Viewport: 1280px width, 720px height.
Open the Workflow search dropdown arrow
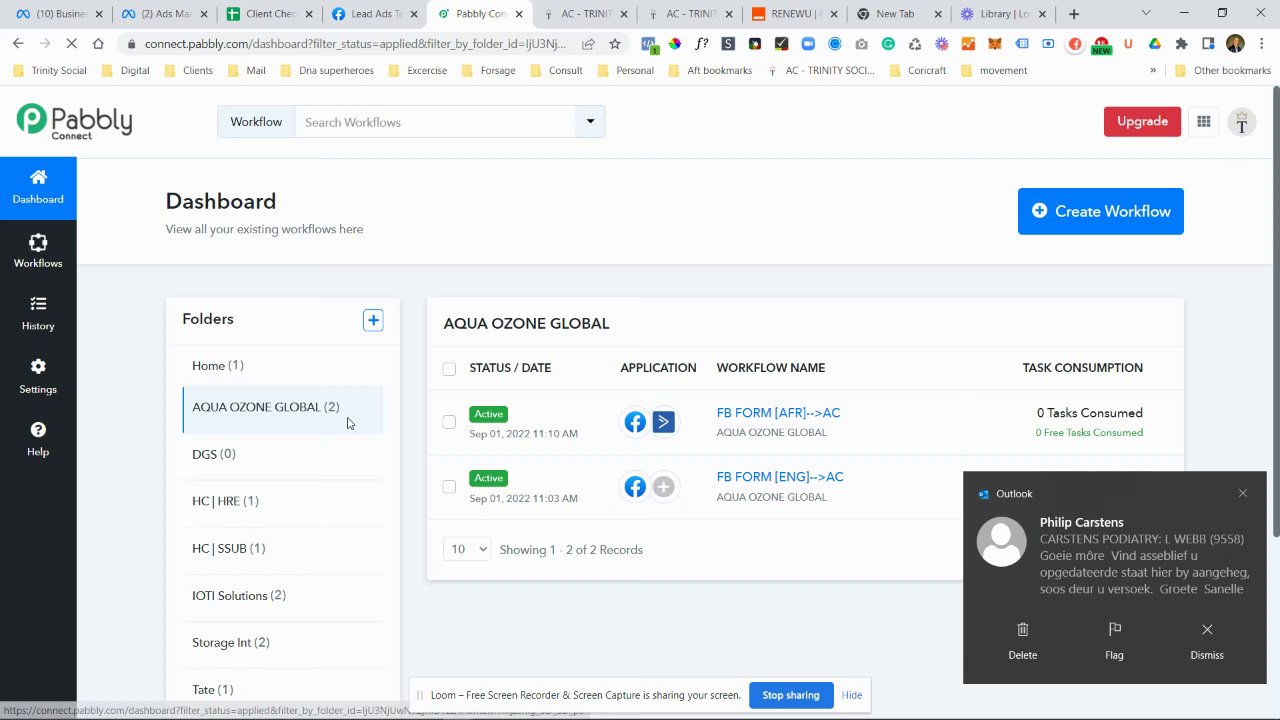click(x=590, y=122)
